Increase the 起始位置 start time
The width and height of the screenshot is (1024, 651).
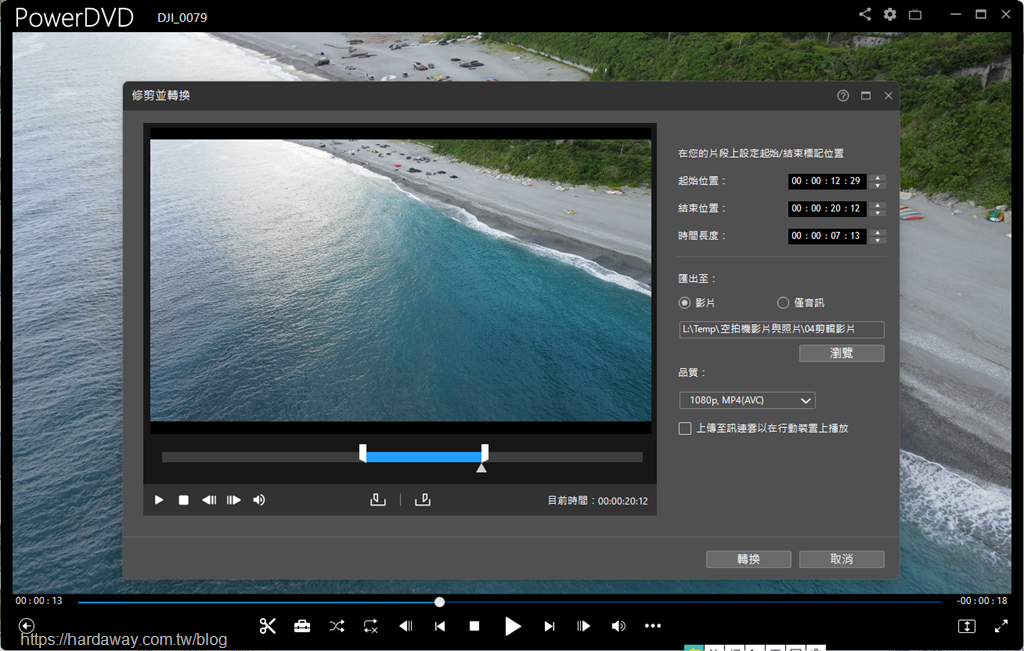[878, 178]
